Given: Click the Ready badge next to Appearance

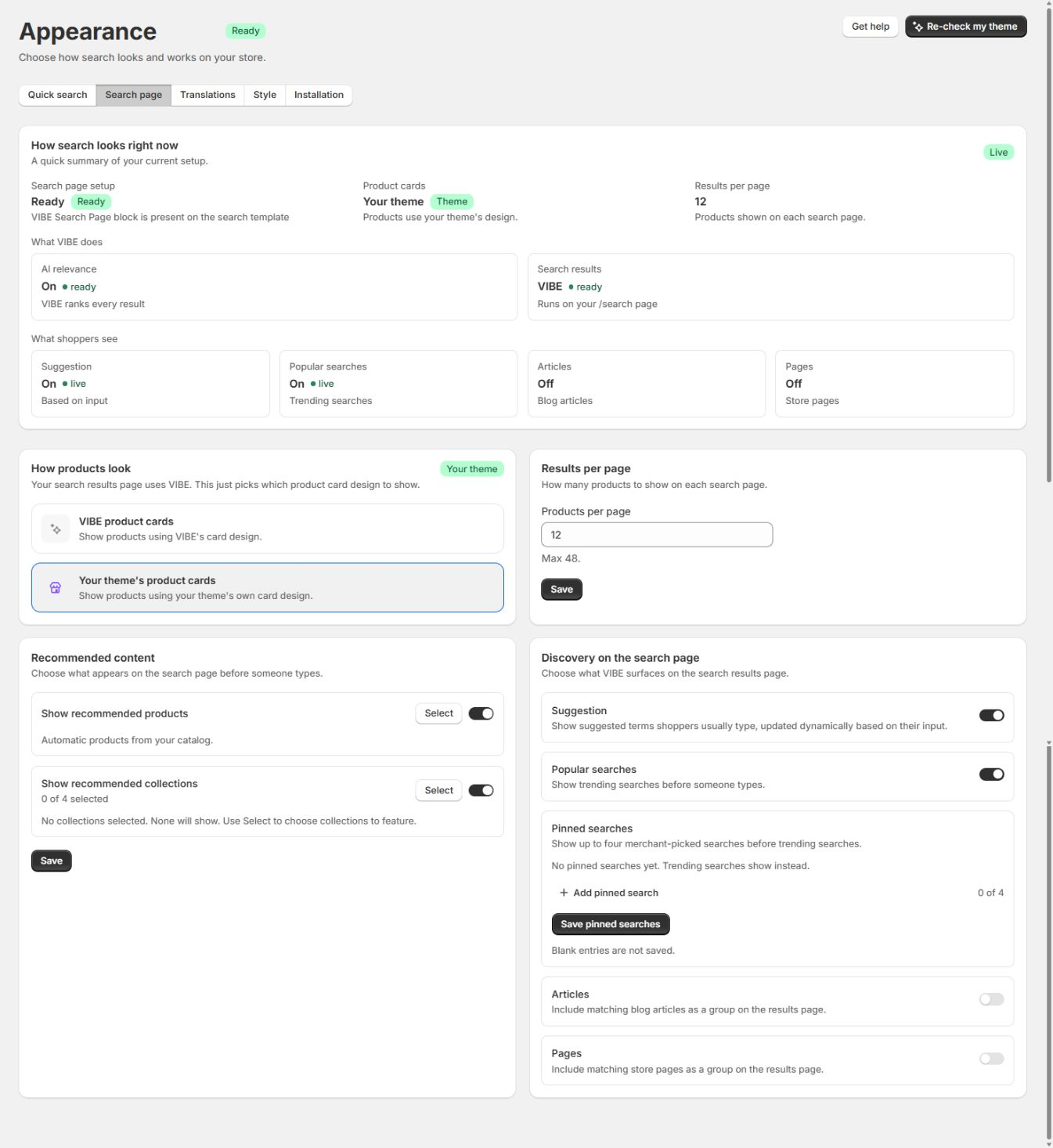Looking at the screenshot, I should click(245, 31).
